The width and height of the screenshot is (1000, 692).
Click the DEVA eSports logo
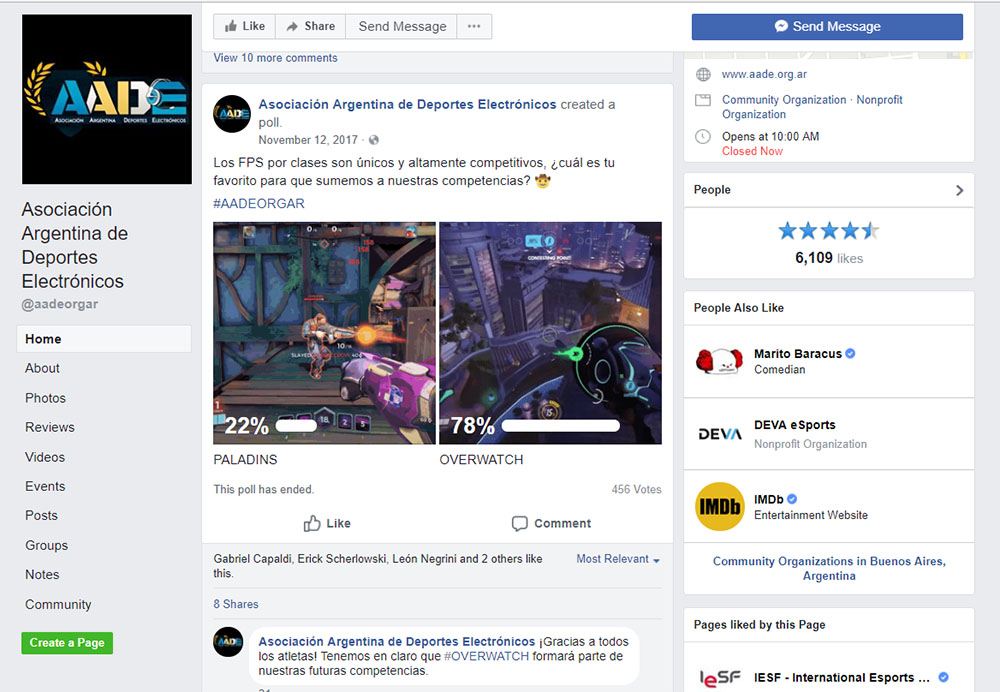click(x=719, y=434)
